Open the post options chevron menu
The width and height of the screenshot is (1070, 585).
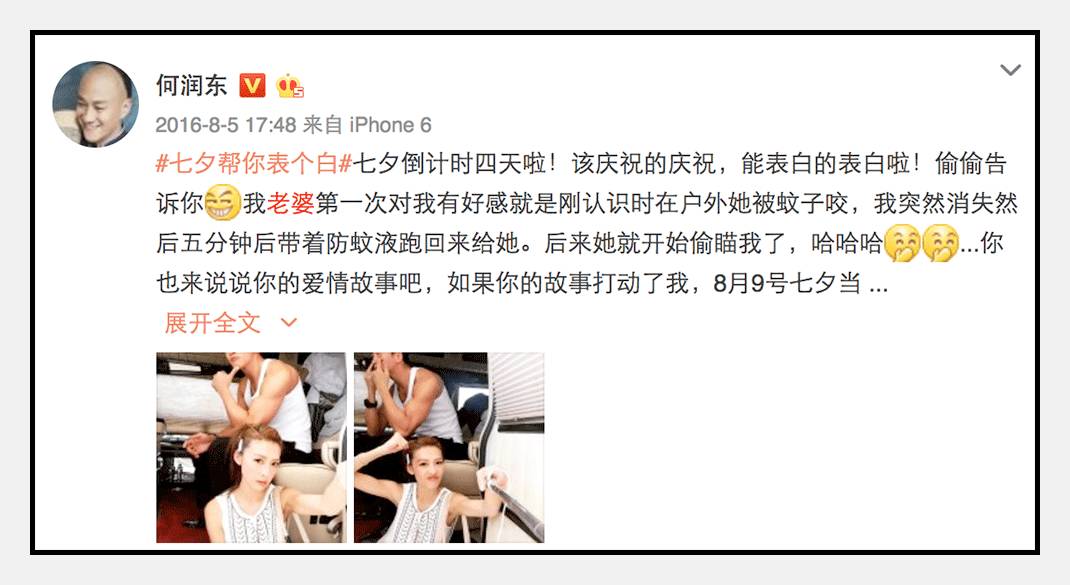[1010, 70]
